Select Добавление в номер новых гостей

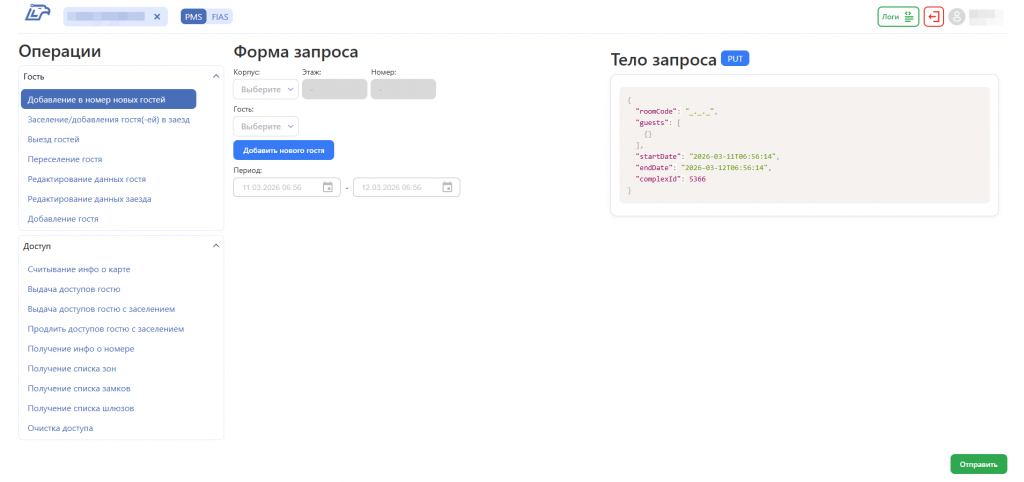tap(108, 100)
